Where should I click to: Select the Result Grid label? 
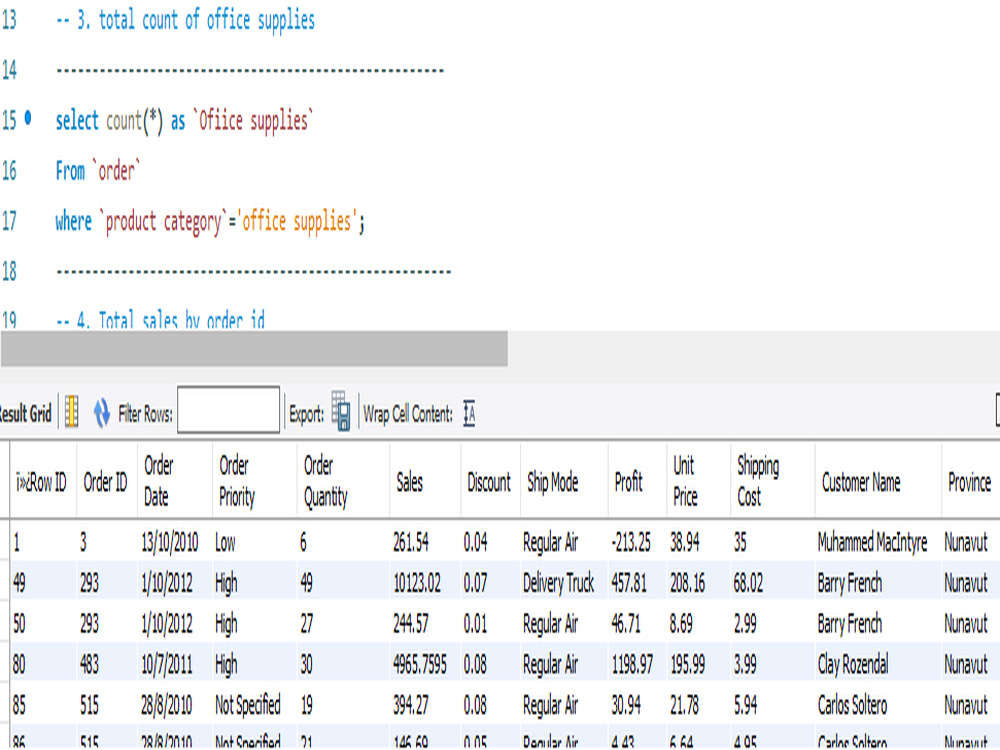(x=25, y=413)
